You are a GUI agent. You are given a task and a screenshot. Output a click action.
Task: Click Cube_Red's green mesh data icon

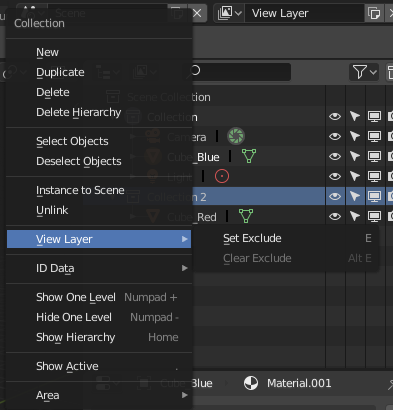(246, 216)
